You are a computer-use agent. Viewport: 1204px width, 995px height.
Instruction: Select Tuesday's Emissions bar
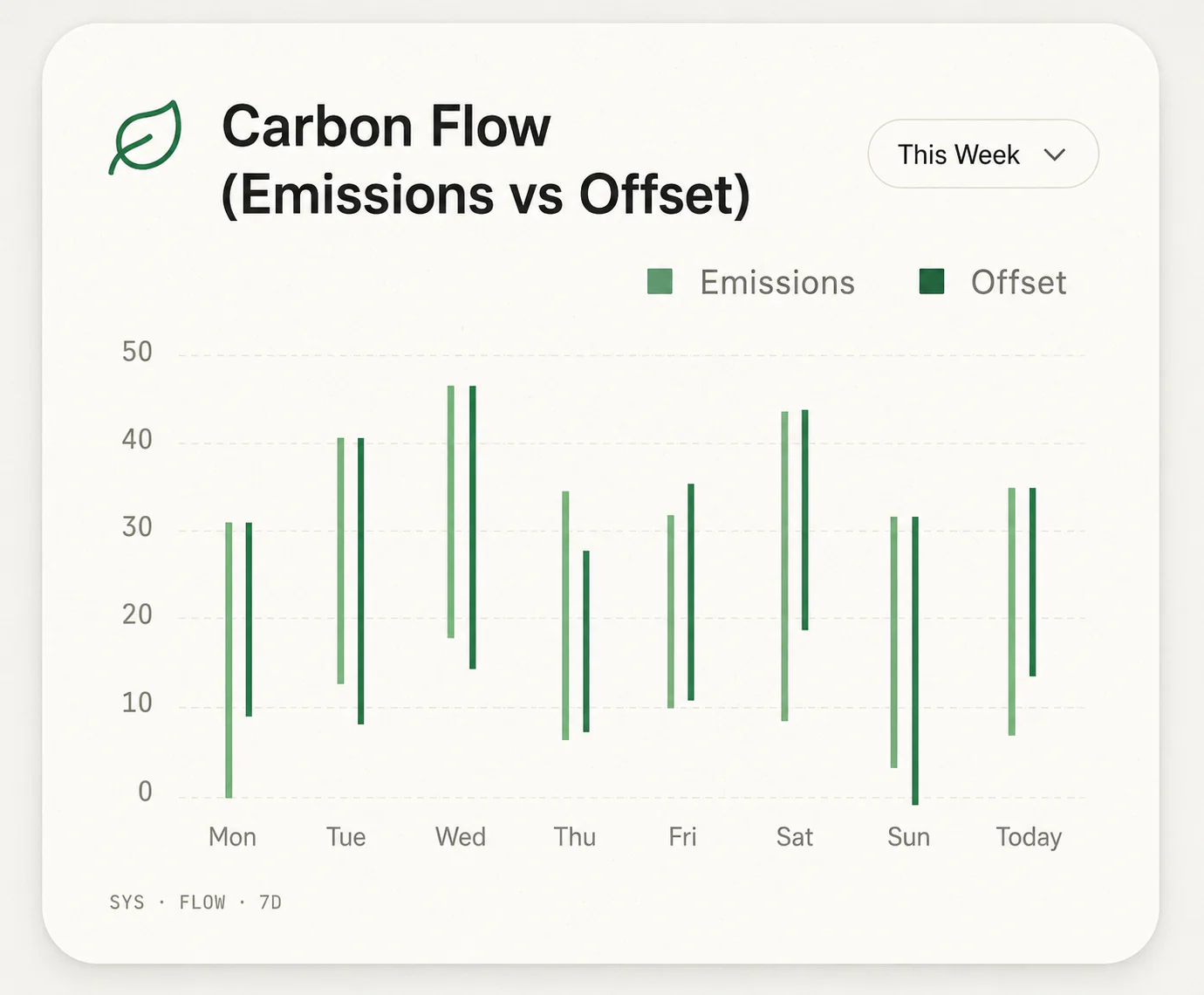point(340,560)
